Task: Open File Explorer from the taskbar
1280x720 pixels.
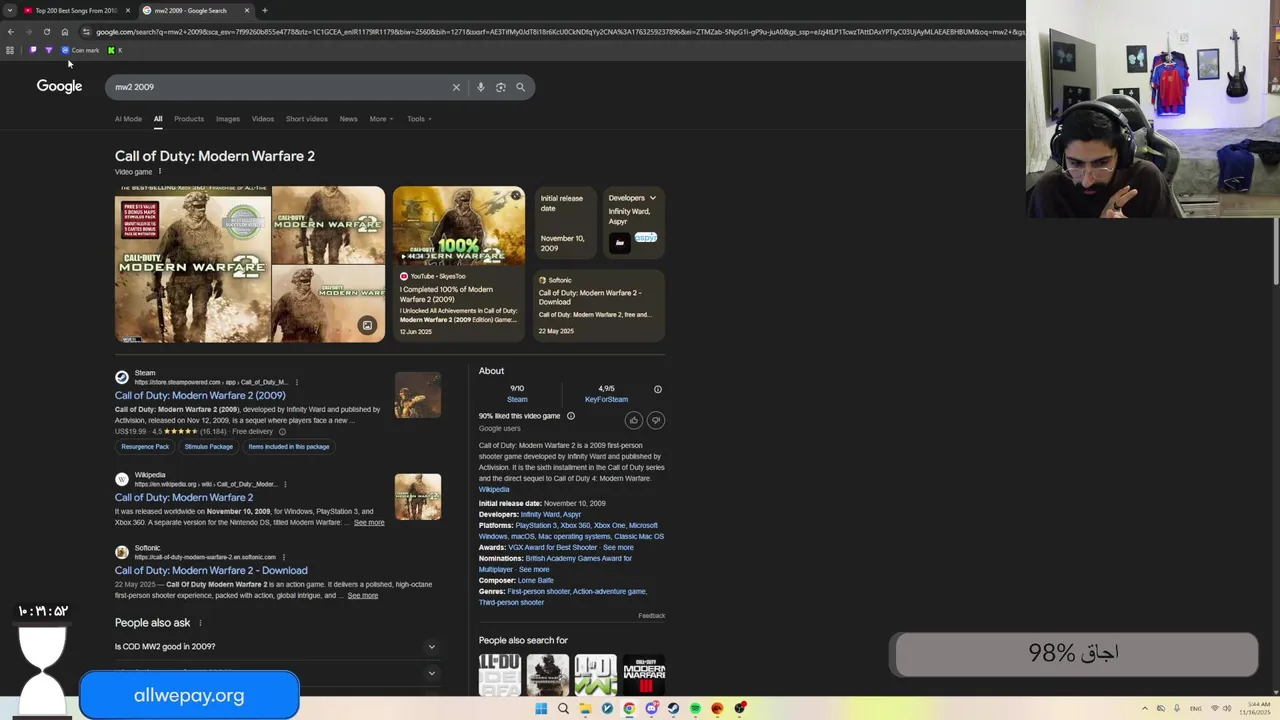Action: [x=585, y=708]
